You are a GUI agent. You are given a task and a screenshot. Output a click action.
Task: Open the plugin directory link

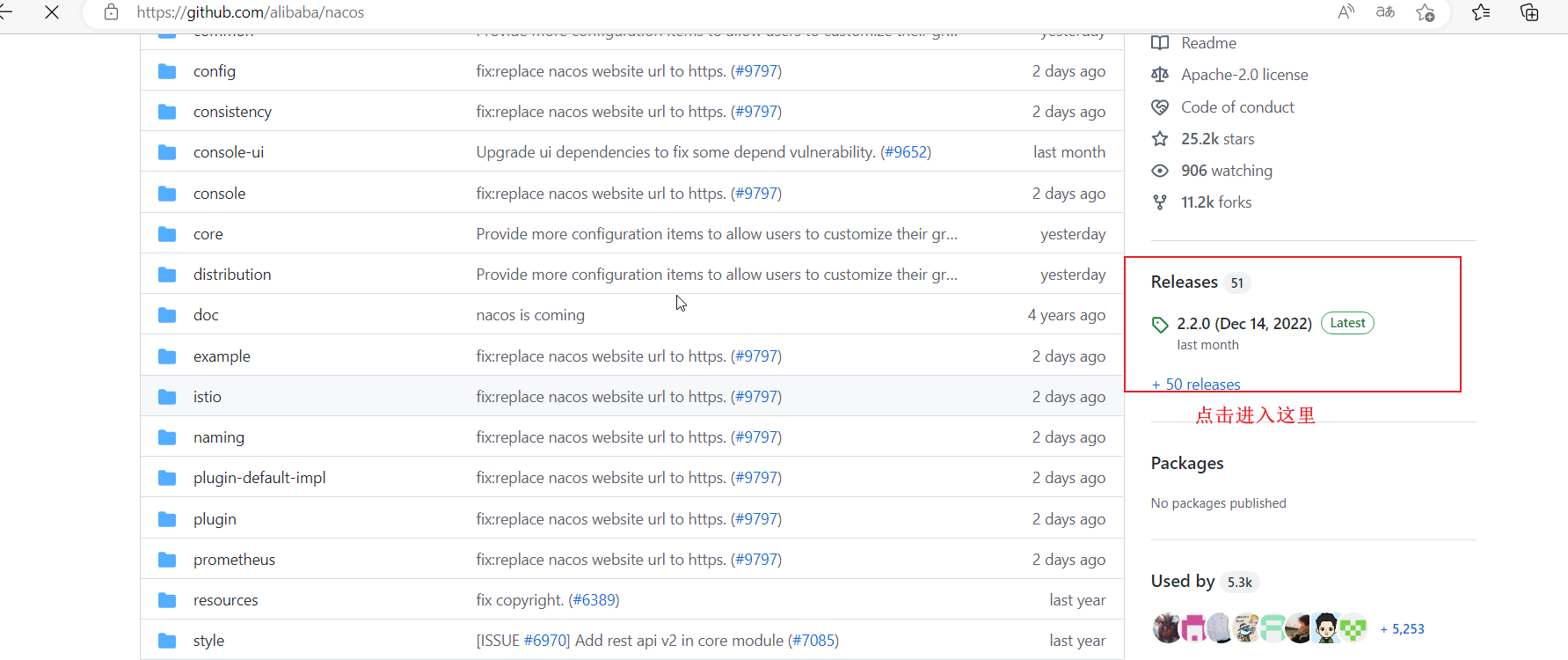(215, 519)
